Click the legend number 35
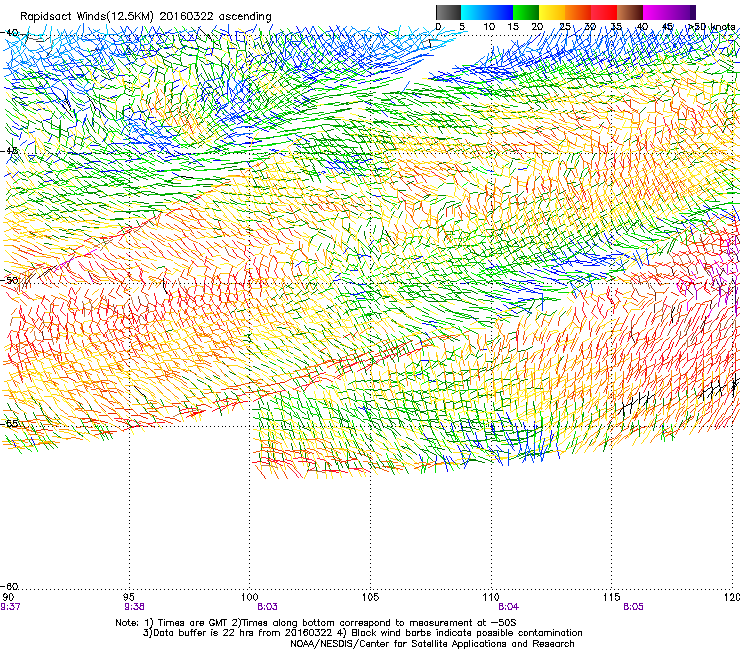 [616, 26]
